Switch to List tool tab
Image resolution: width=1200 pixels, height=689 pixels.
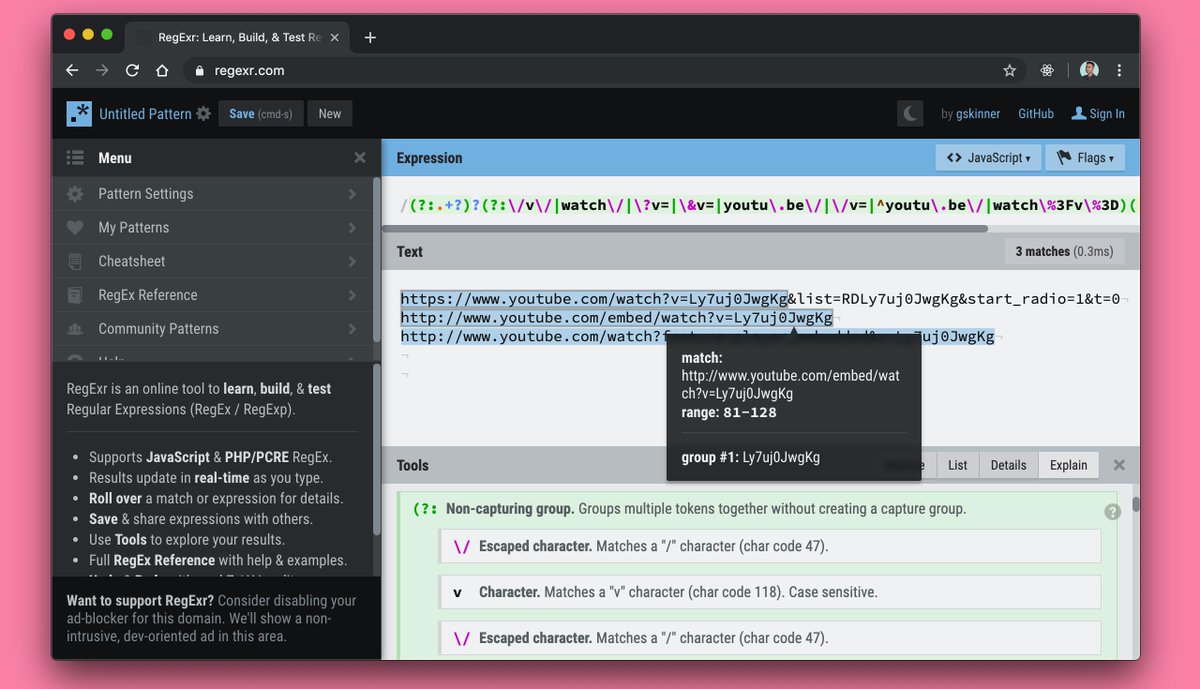[x=957, y=465]
